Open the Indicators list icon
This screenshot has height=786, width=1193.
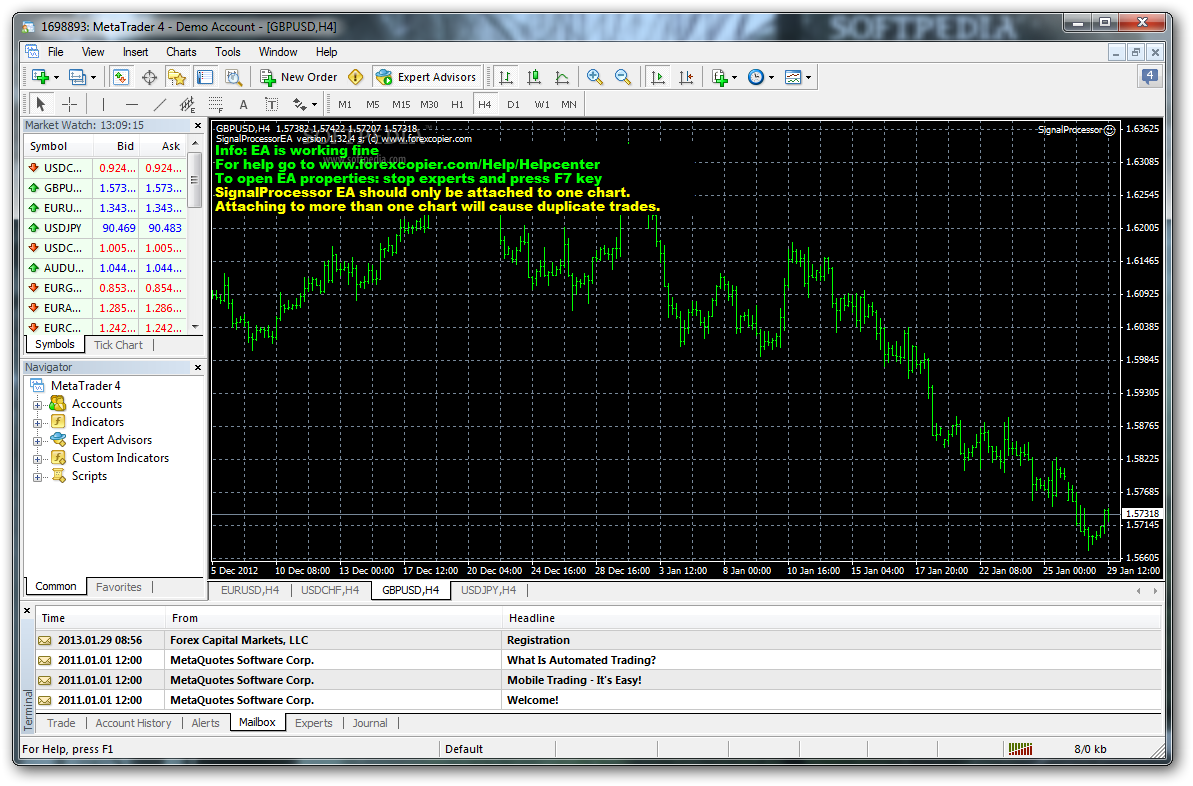719,77
